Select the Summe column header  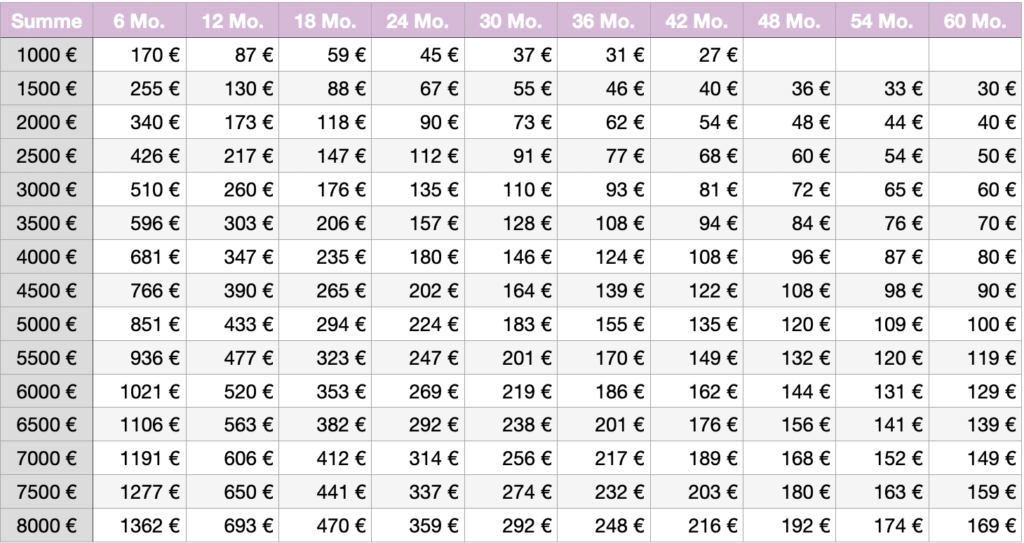(x=46, y=20)
